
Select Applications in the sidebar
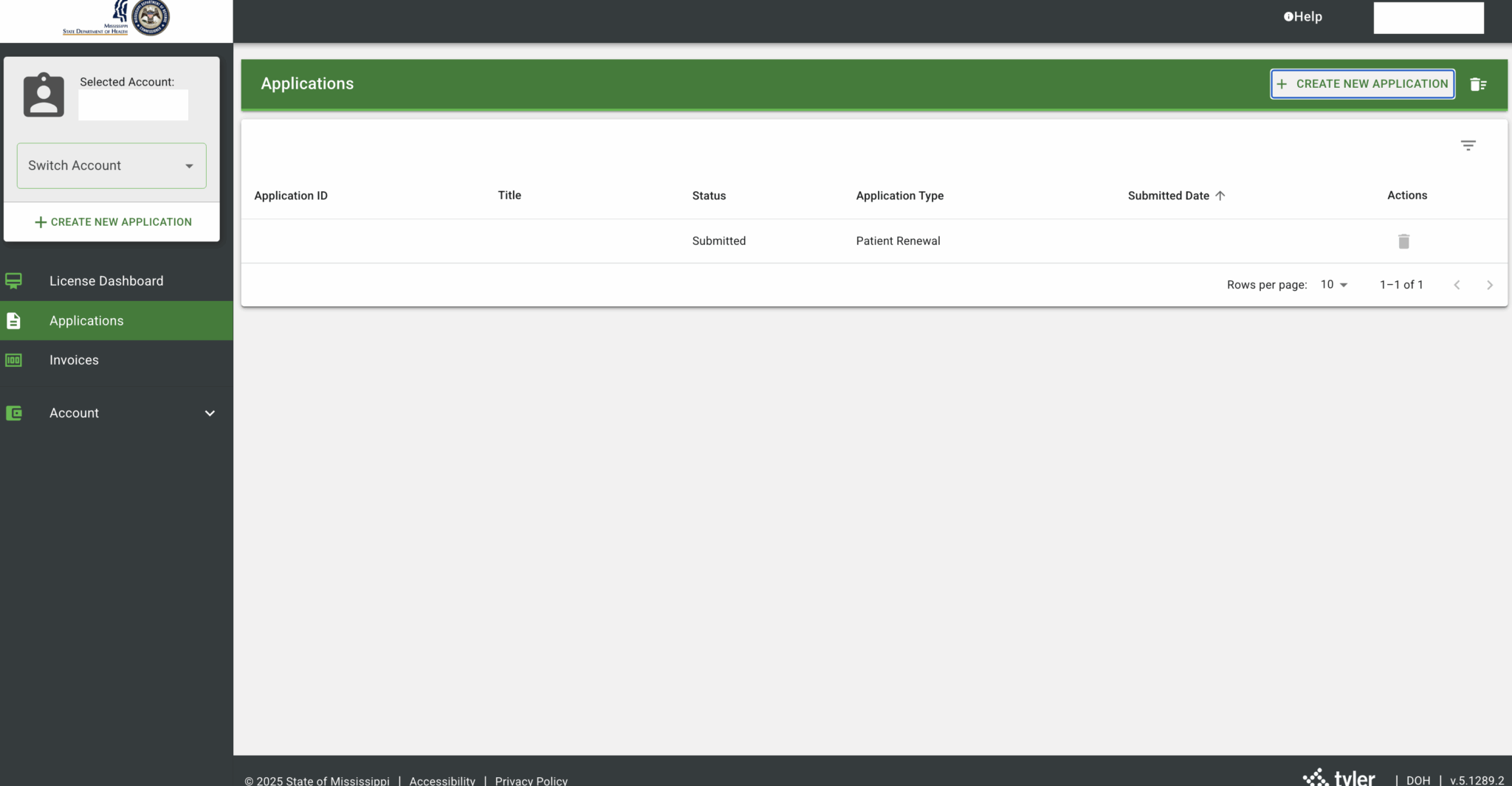pos(86,321)
